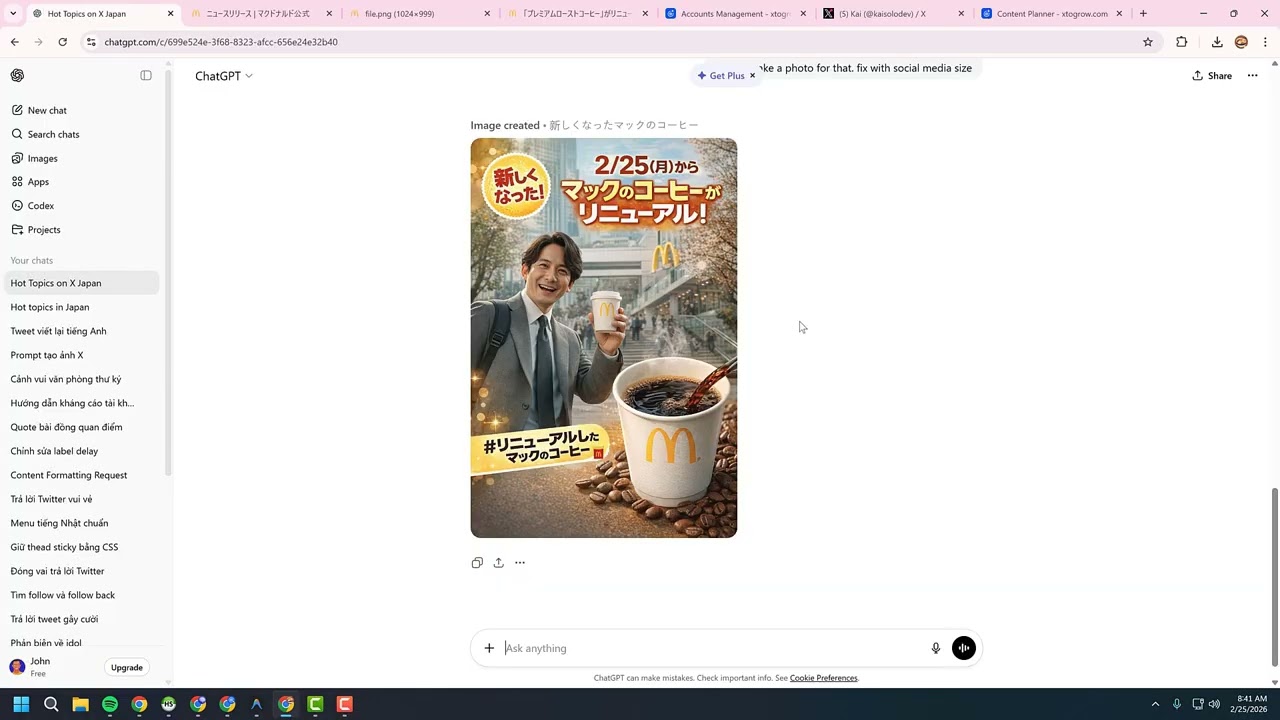Open Projects from sidebar
1280x720 pixels.
coord(82,230)
